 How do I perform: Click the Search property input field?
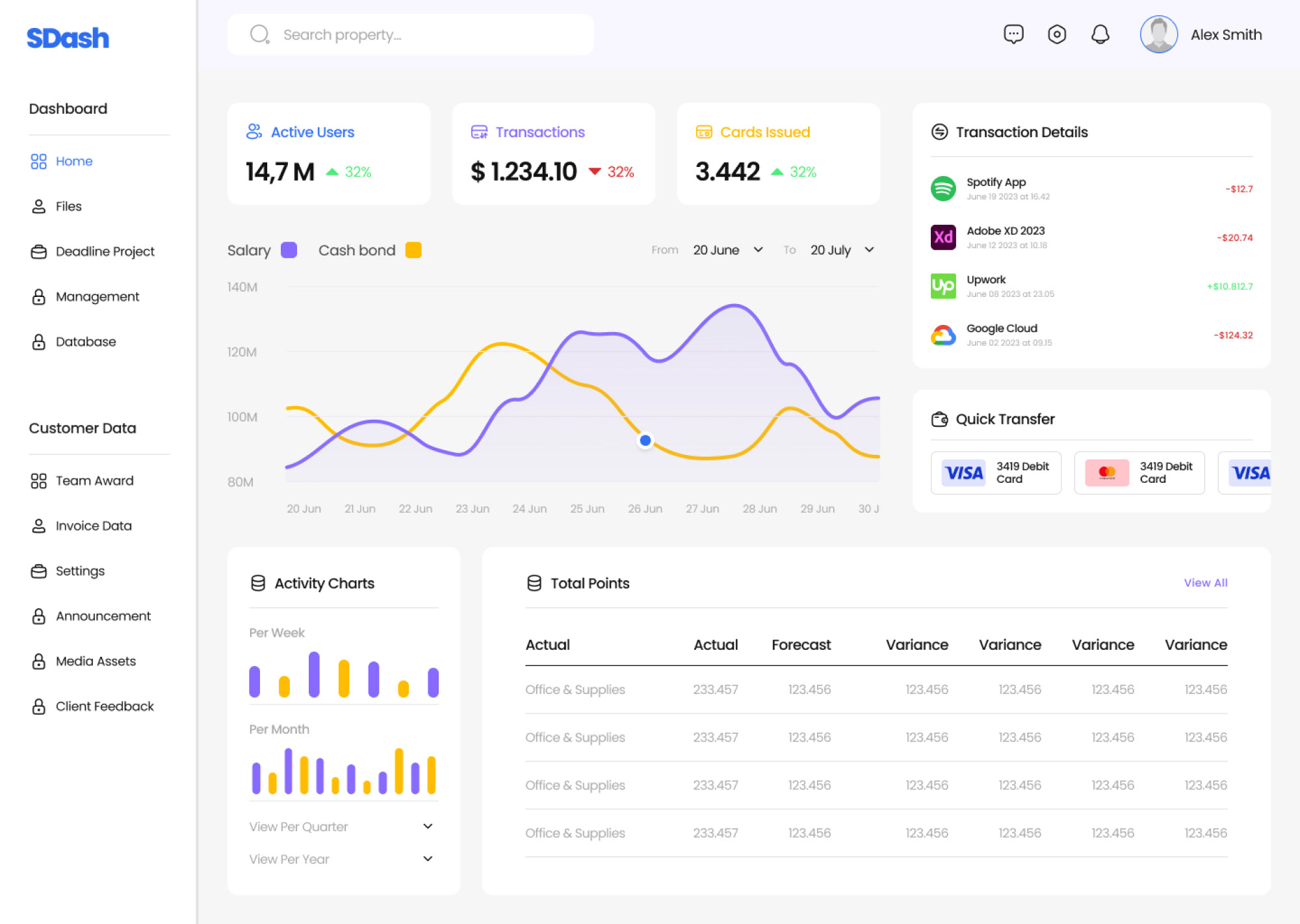(422, 34)
